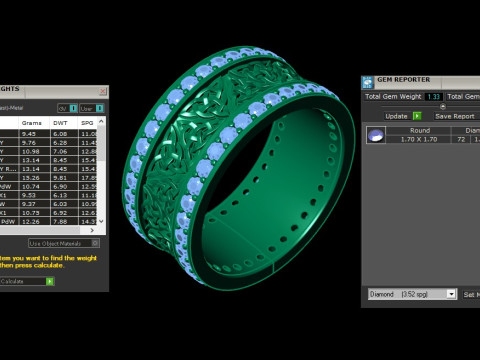Click the collapse arrow below Total Gem Weight

point(443,107)
